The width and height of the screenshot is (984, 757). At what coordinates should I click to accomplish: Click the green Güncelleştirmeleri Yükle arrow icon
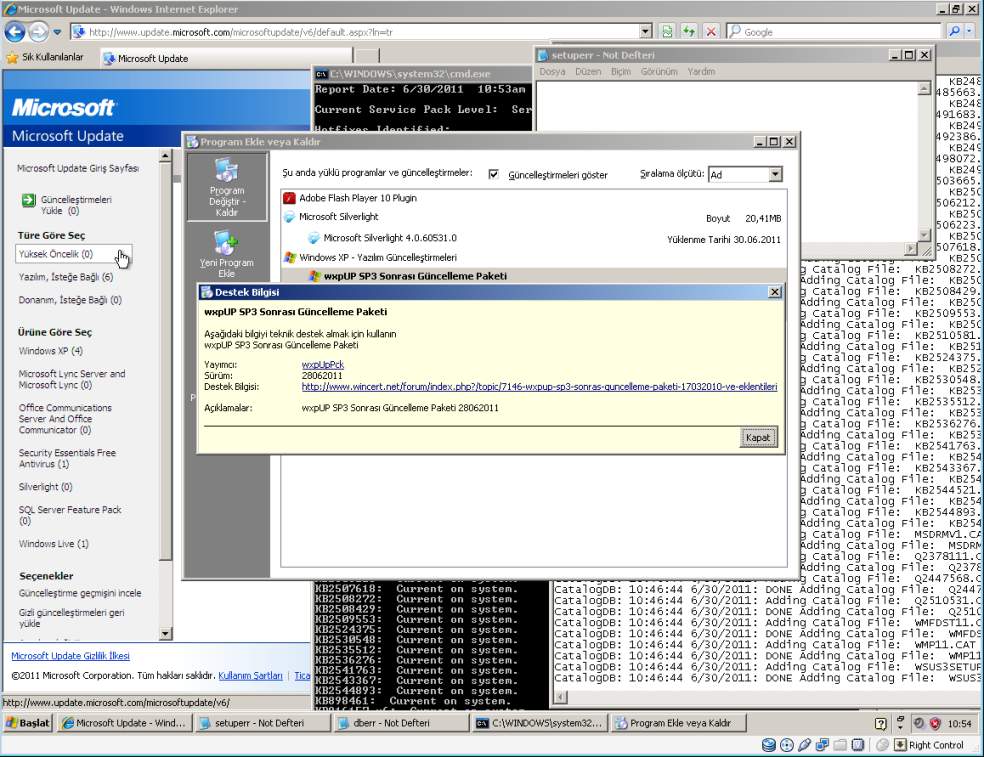pos(28,200)
